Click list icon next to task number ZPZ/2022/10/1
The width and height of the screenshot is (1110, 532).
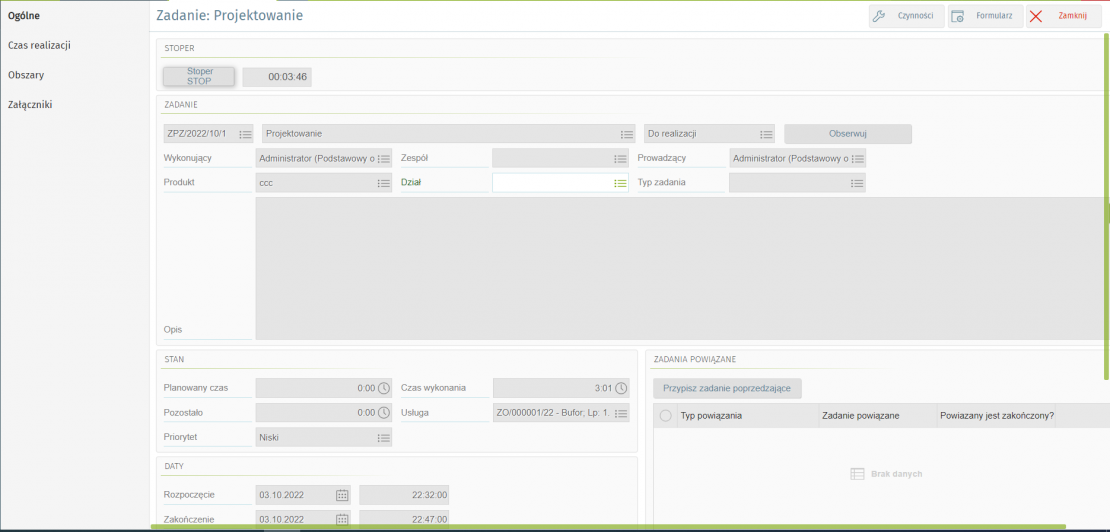245,134
